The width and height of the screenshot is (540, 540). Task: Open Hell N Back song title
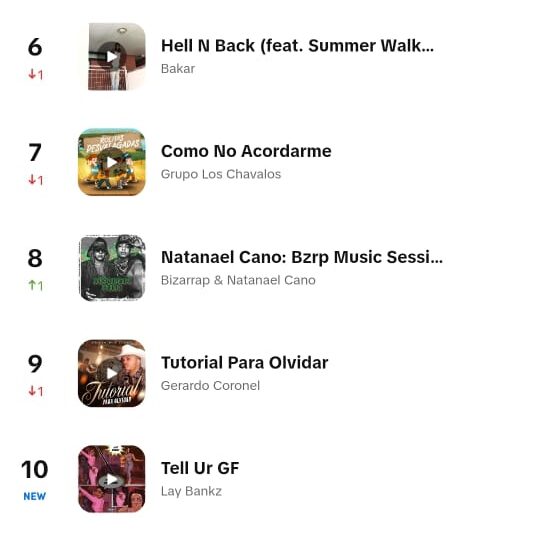point(297,46)
